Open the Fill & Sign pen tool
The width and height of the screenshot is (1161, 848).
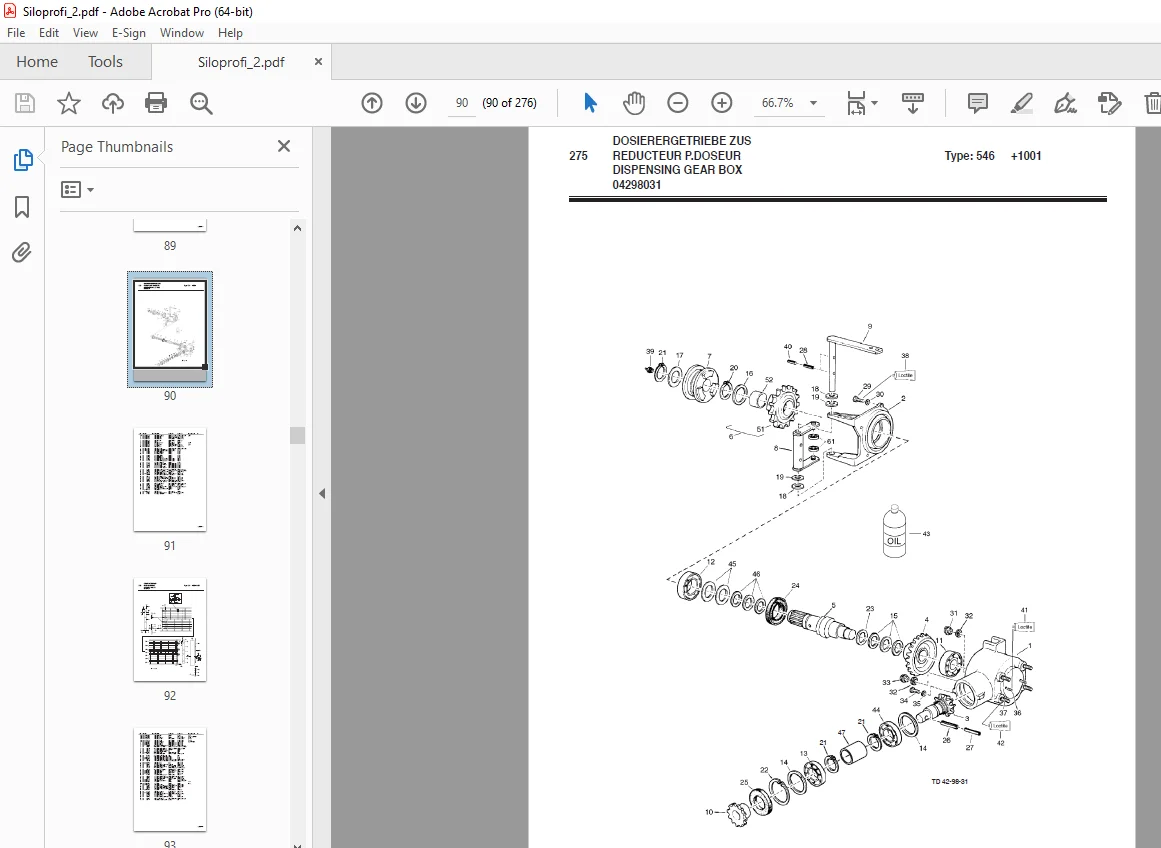[1065, 103]
